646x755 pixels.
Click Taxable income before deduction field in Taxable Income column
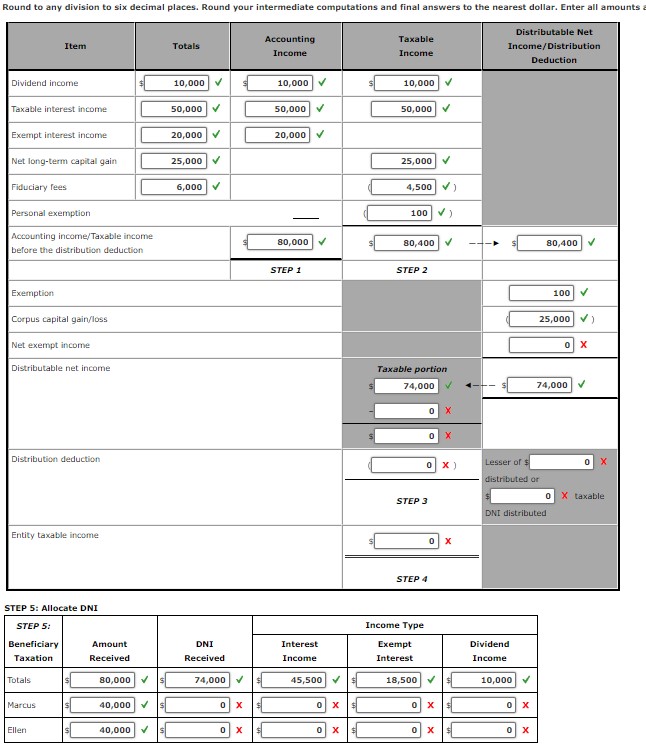pos(406,243)
